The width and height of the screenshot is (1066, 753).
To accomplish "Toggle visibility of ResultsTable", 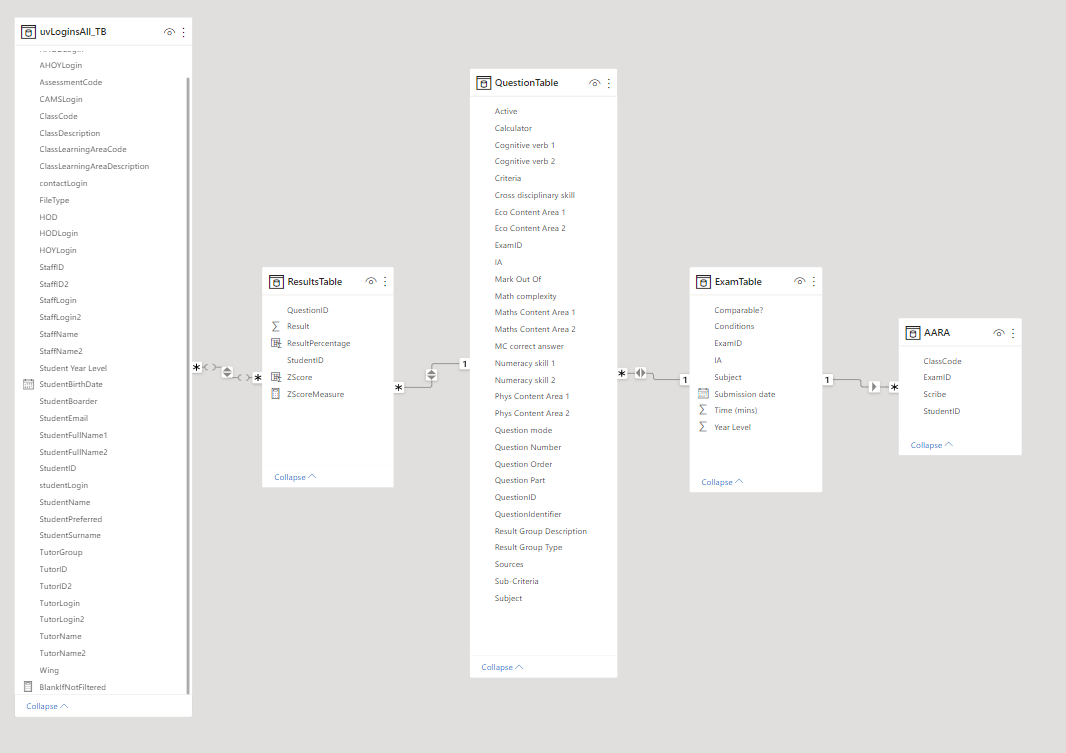I will [371, 281].
